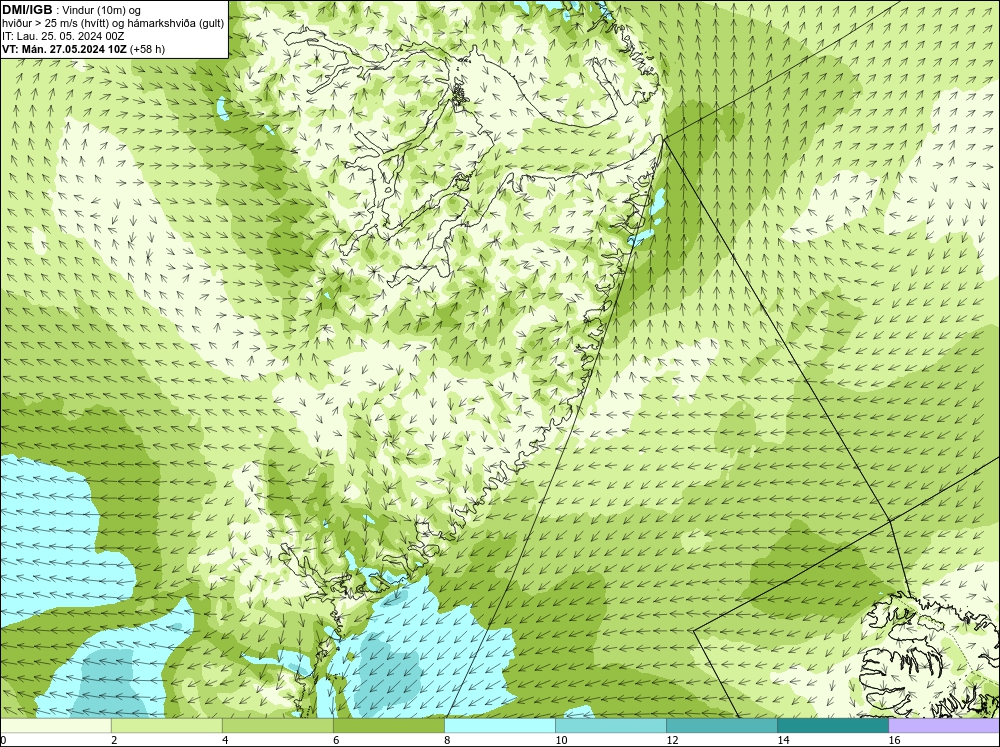Select the light cyan 8–10 m/s legend swatch
The image size is (1000, 747).
click(499, 725)
